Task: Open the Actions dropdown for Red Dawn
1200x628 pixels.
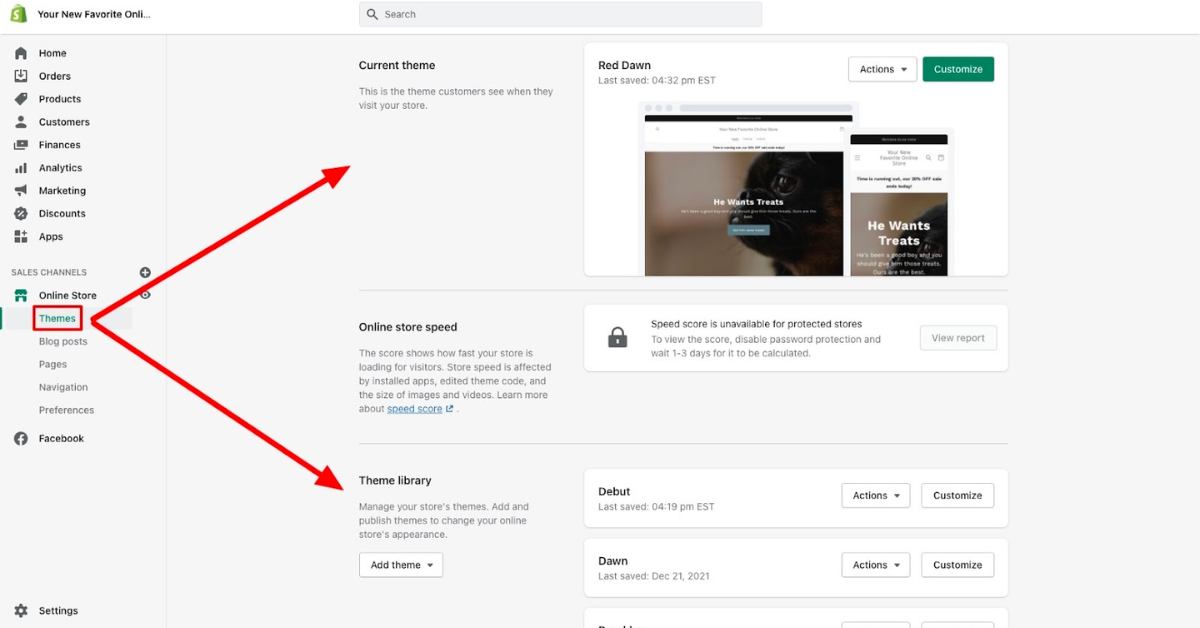Action: 881,68
